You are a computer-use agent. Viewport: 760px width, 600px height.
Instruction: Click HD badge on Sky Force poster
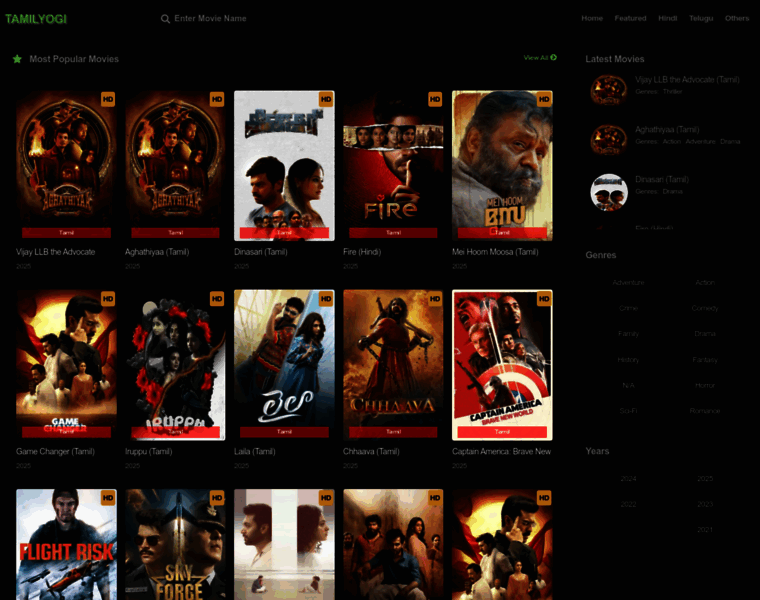point(217,498)
